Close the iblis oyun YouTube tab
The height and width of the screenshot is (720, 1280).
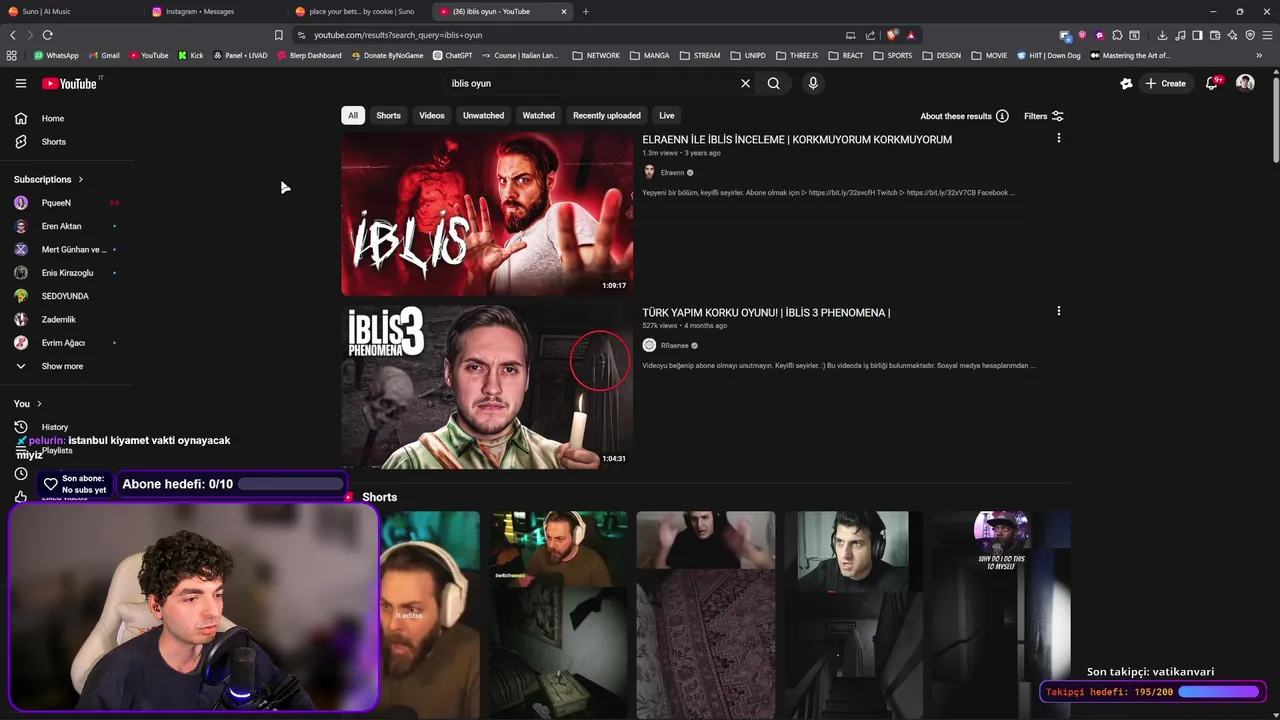click(x=564, y=12)
